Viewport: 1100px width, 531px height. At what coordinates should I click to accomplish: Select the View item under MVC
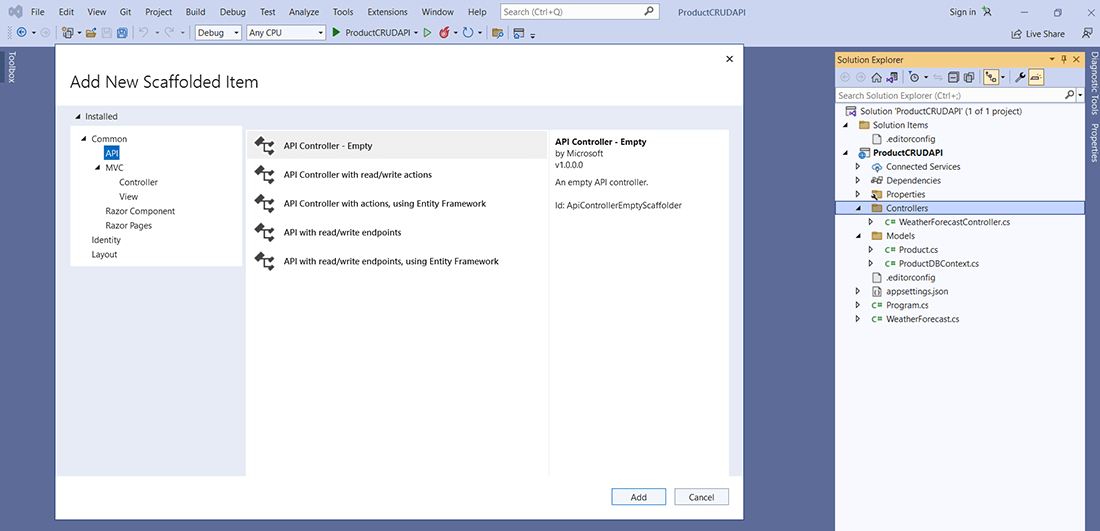[x=128, y=196]
